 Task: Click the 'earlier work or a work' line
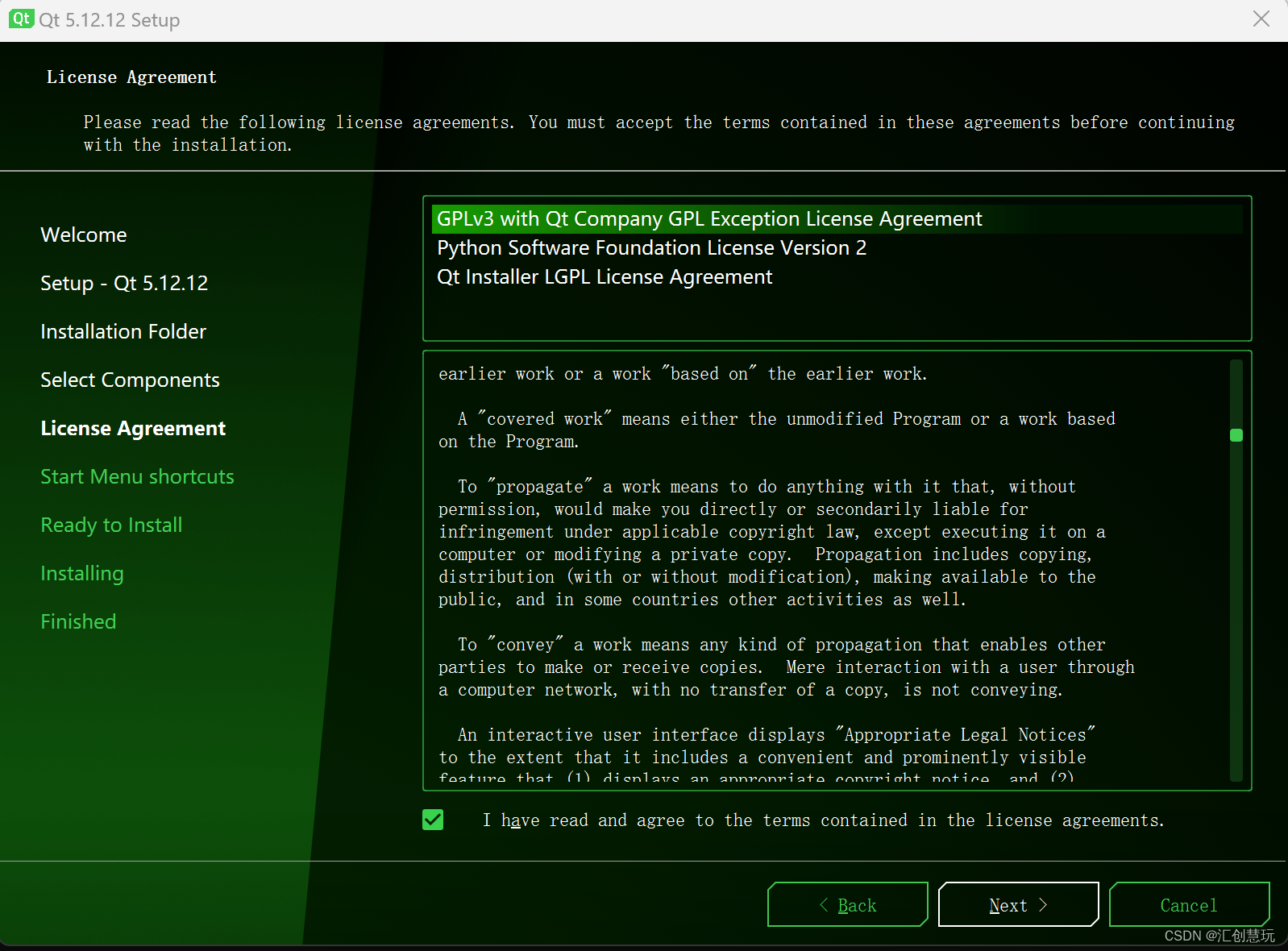pyautogui.click(x=683, y=374)
